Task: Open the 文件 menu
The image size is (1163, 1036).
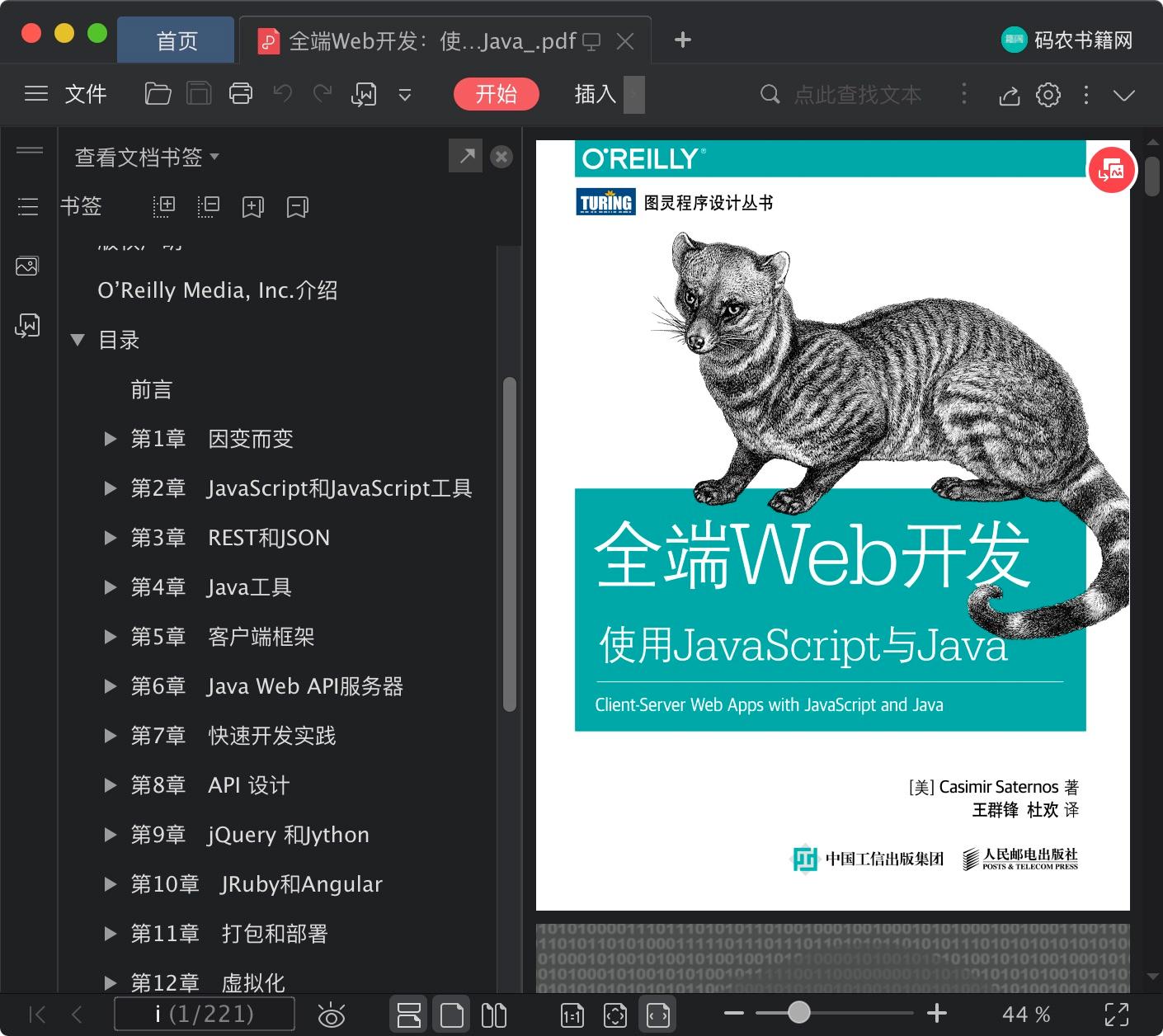Action: pyautogui.click(x=86, y=94)
